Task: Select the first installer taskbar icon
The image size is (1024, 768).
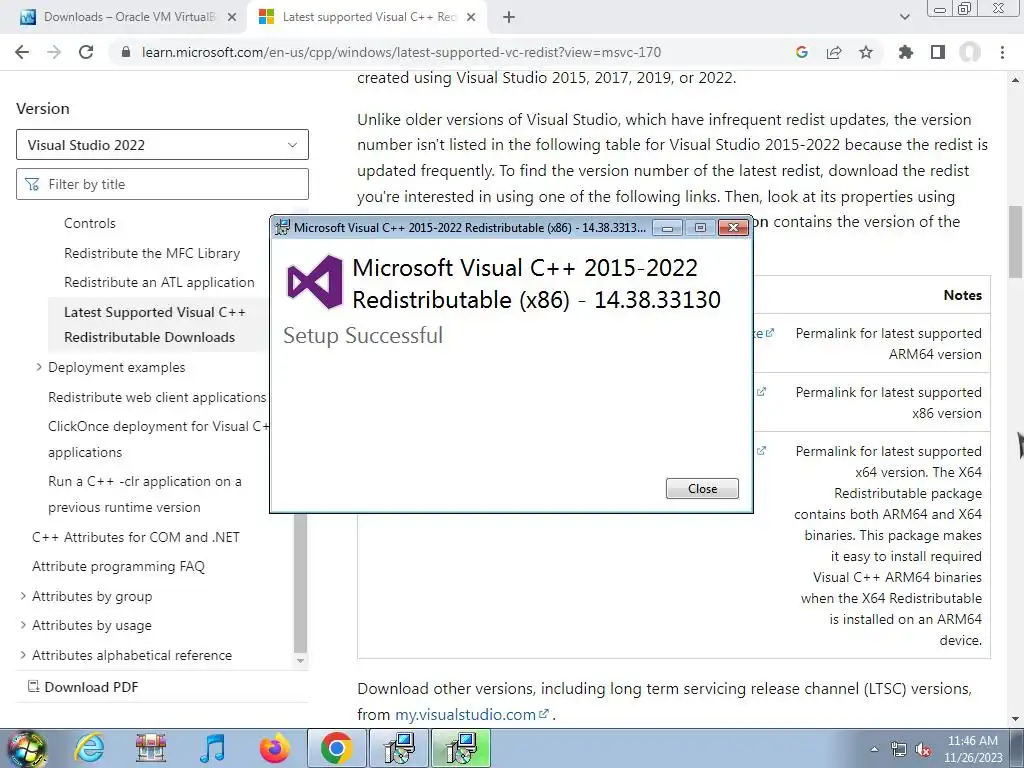Action: [398, 748]
